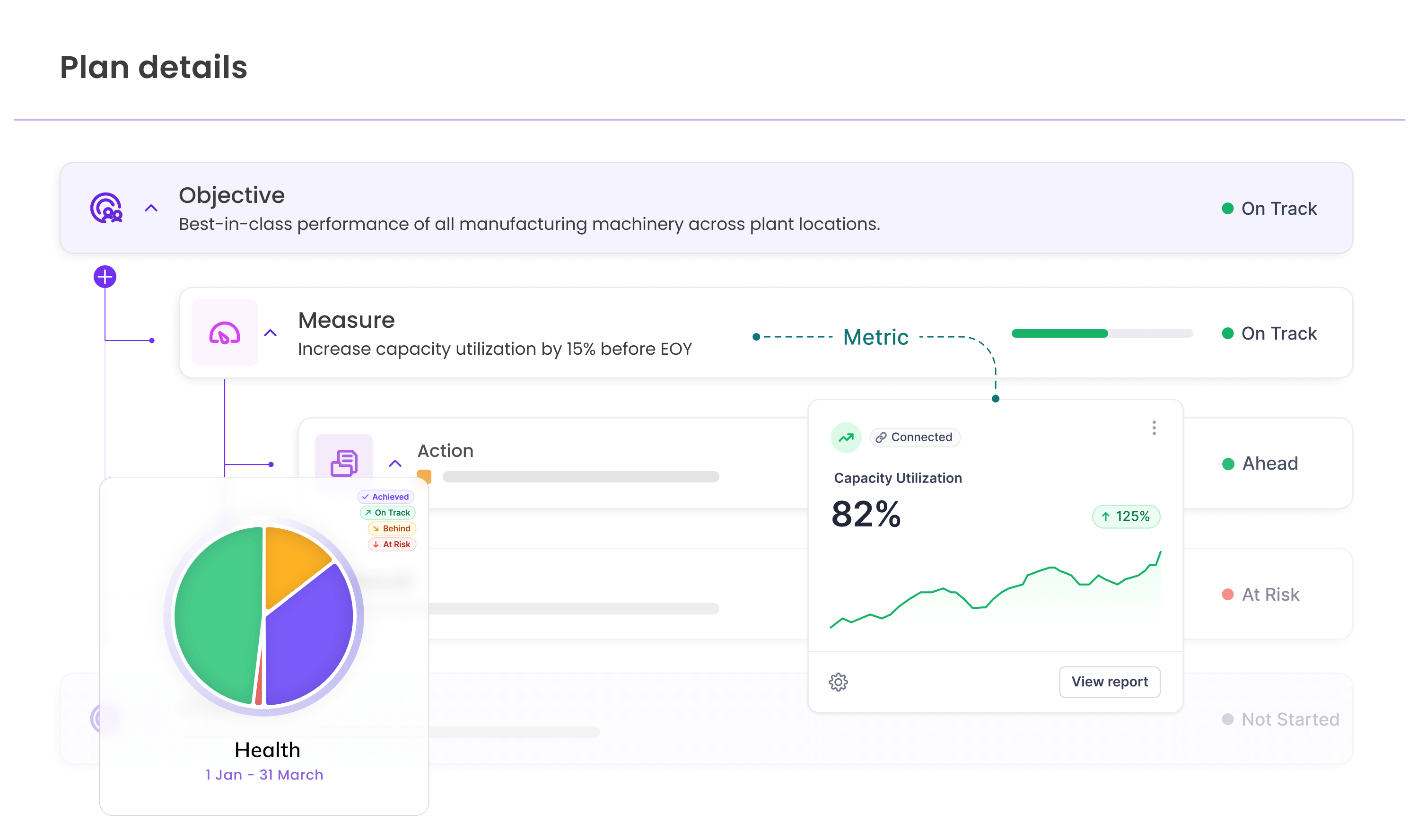The height and width of the screenshot is (840, 1426).
Task: Open metric settings gear icon
Action: point(838,682)
